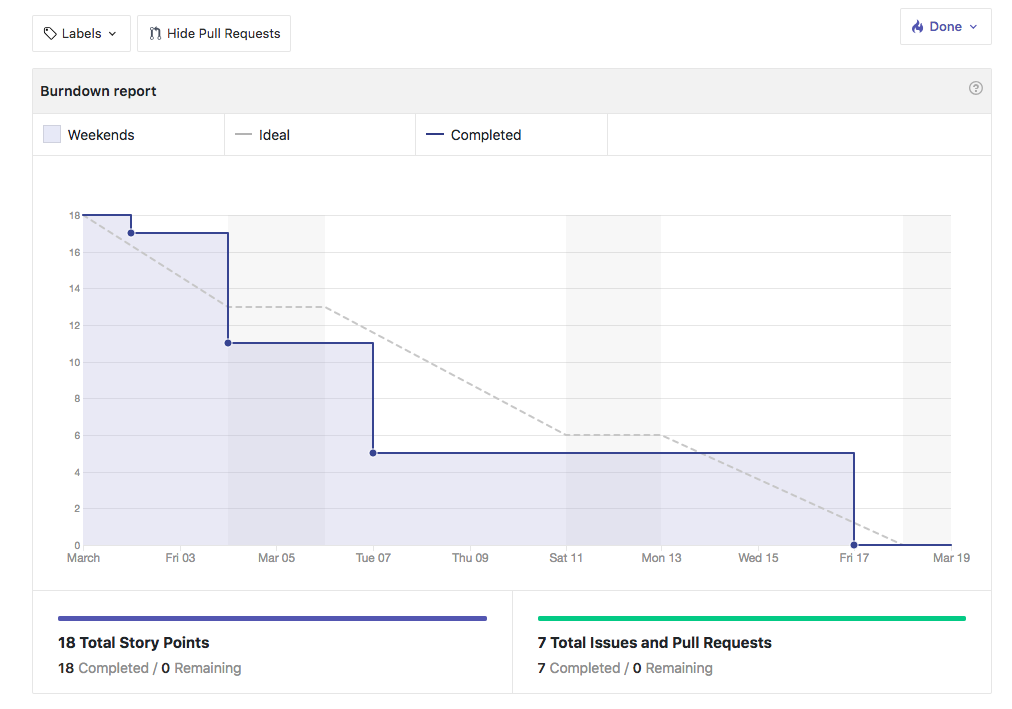Screen dimensions: 1012x709
Task: Open the burndown report help question mark icon
Action: [x=976, y=88]
